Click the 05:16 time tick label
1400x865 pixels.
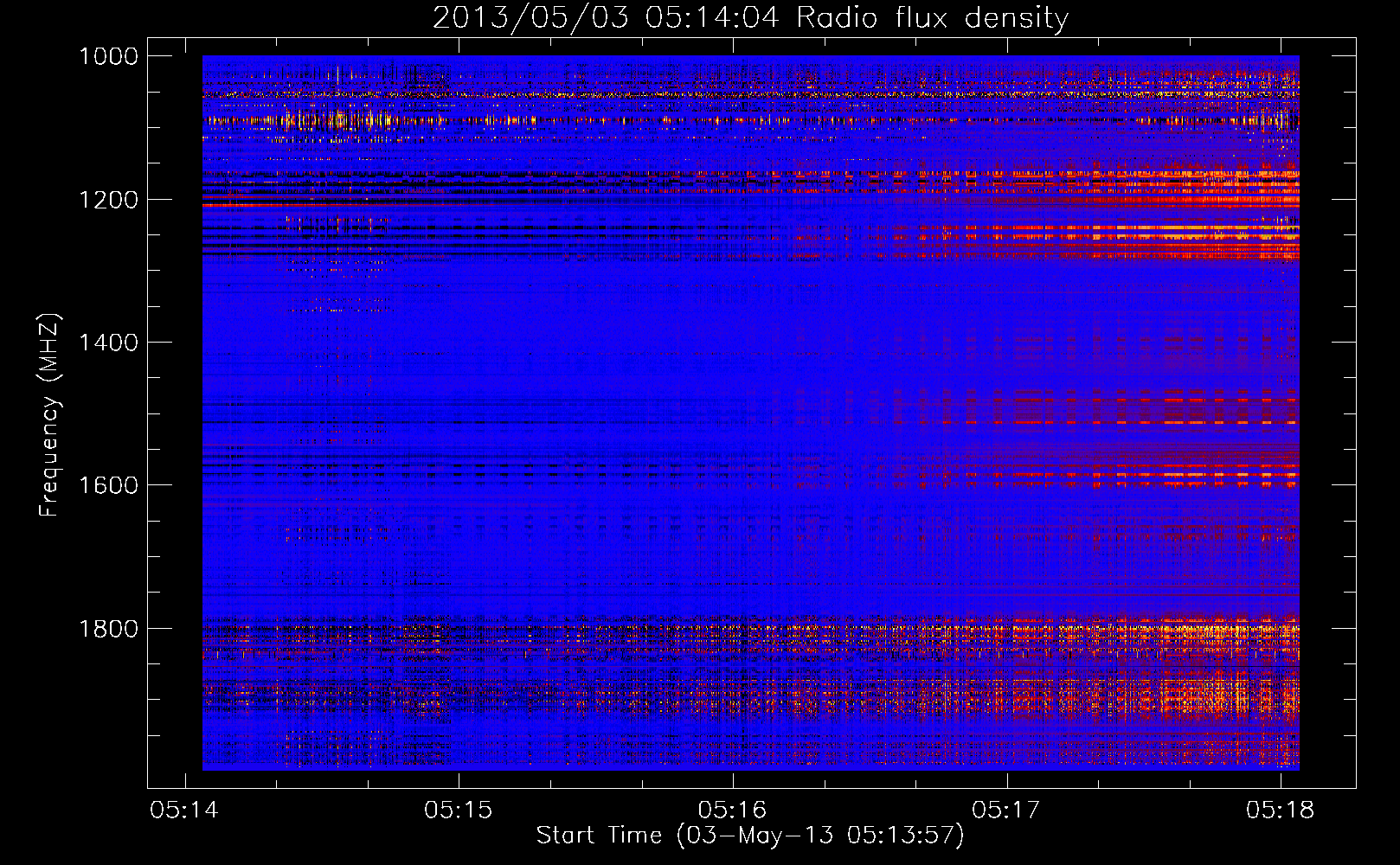click(733, 810)
